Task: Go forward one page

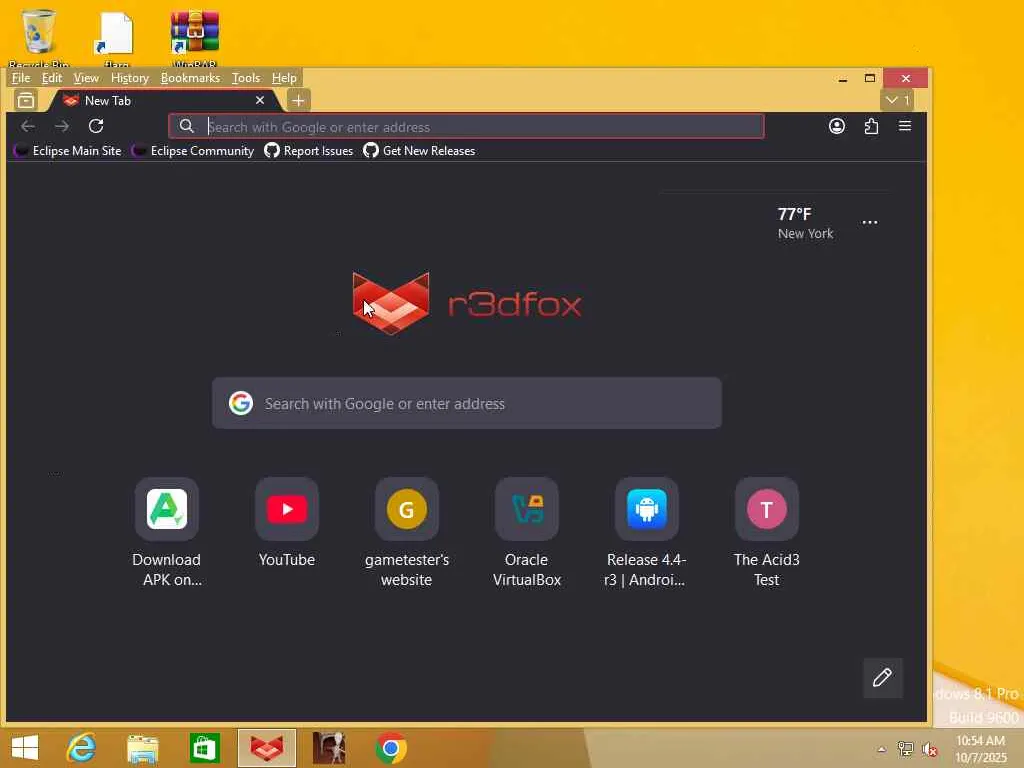Action: click(x=62, y=126)
